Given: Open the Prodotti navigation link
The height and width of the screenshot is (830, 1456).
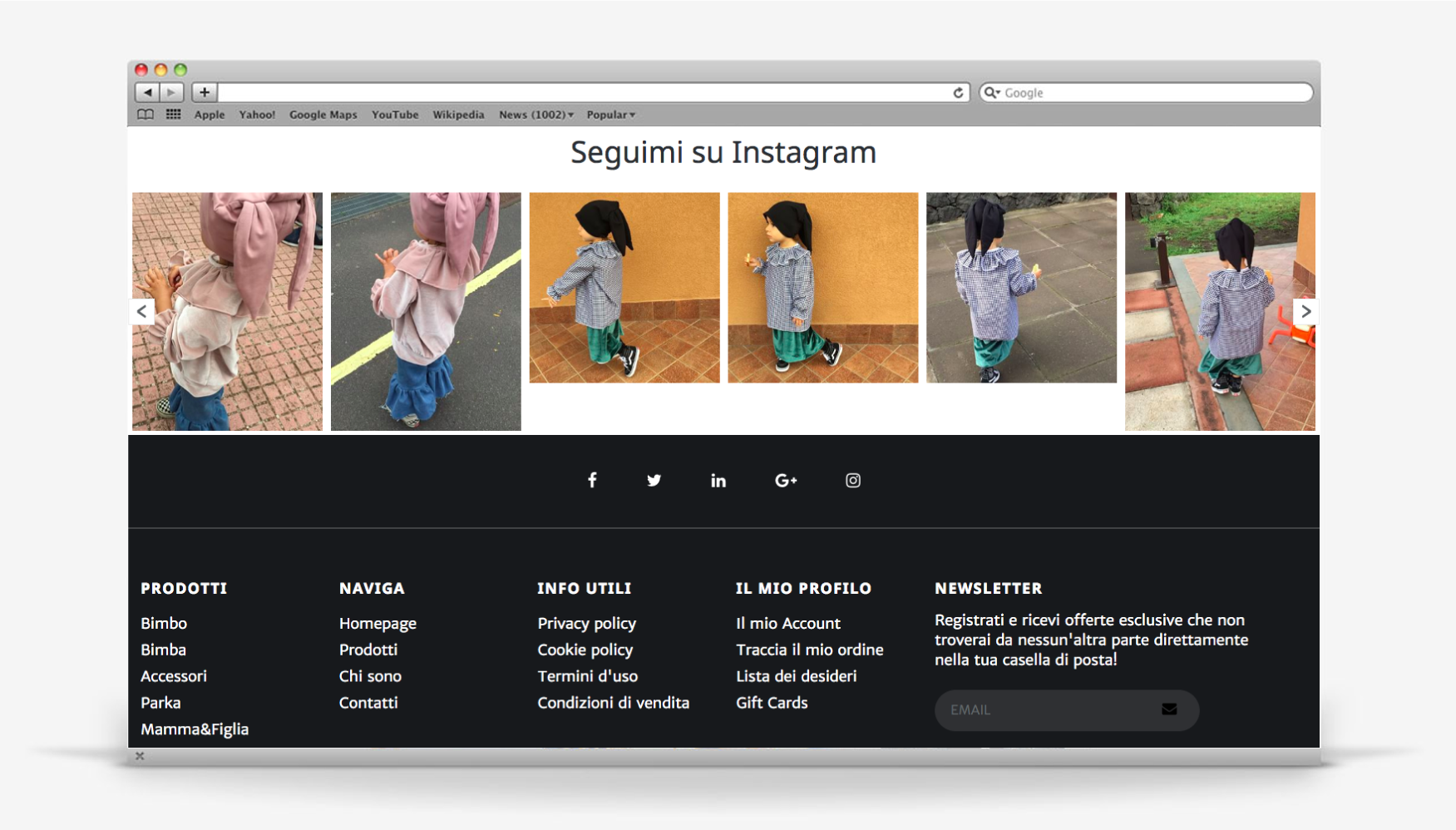Looking at the screenshot, I should click(x=368, y=650).
